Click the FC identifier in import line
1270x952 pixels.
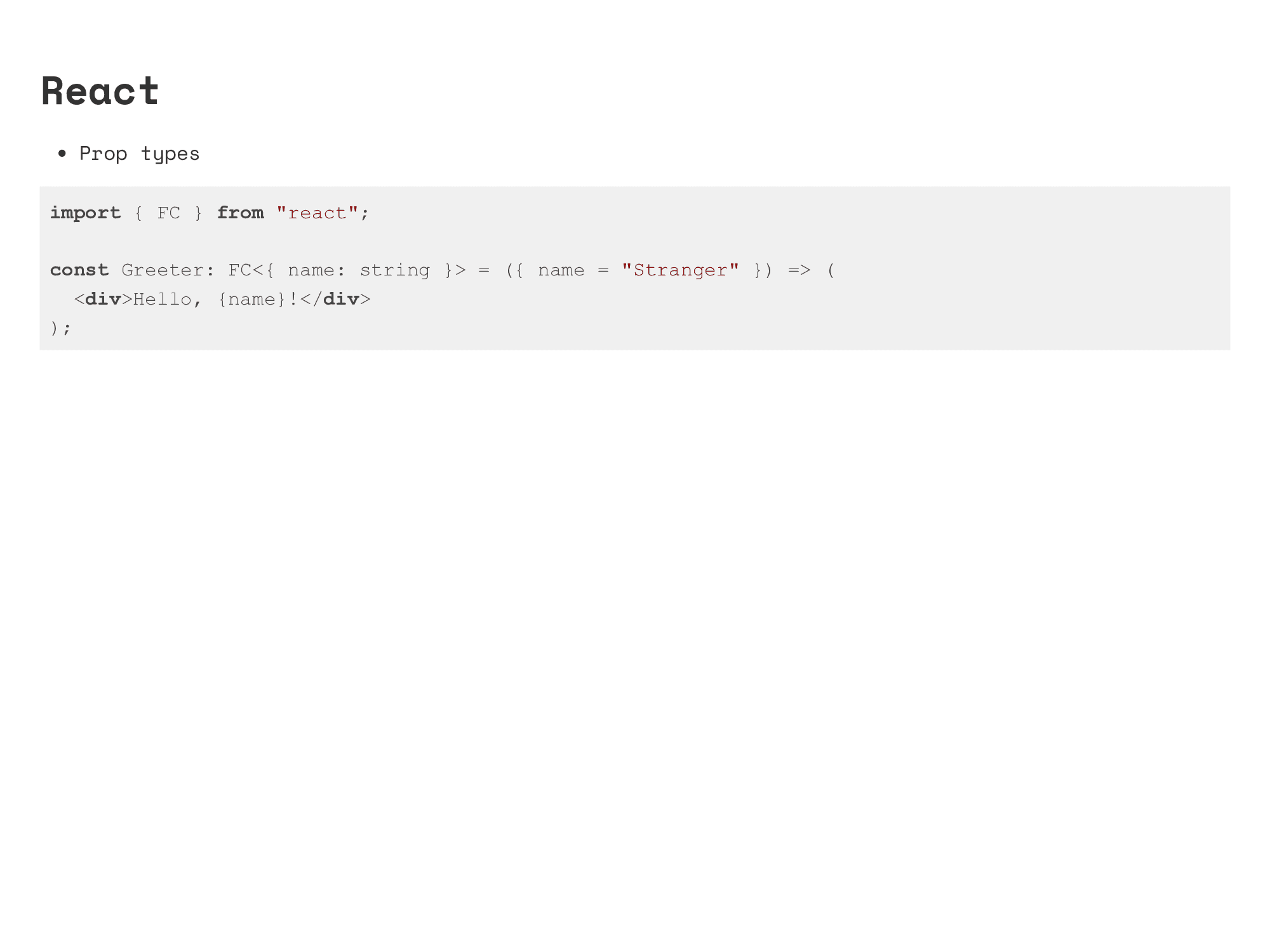tap(168, 213)
